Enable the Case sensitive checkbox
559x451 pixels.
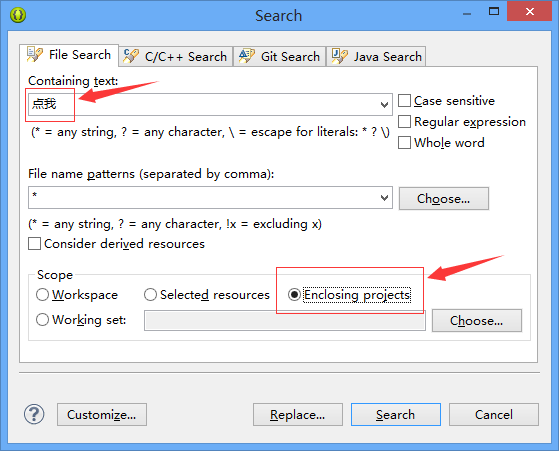[404, 101]
